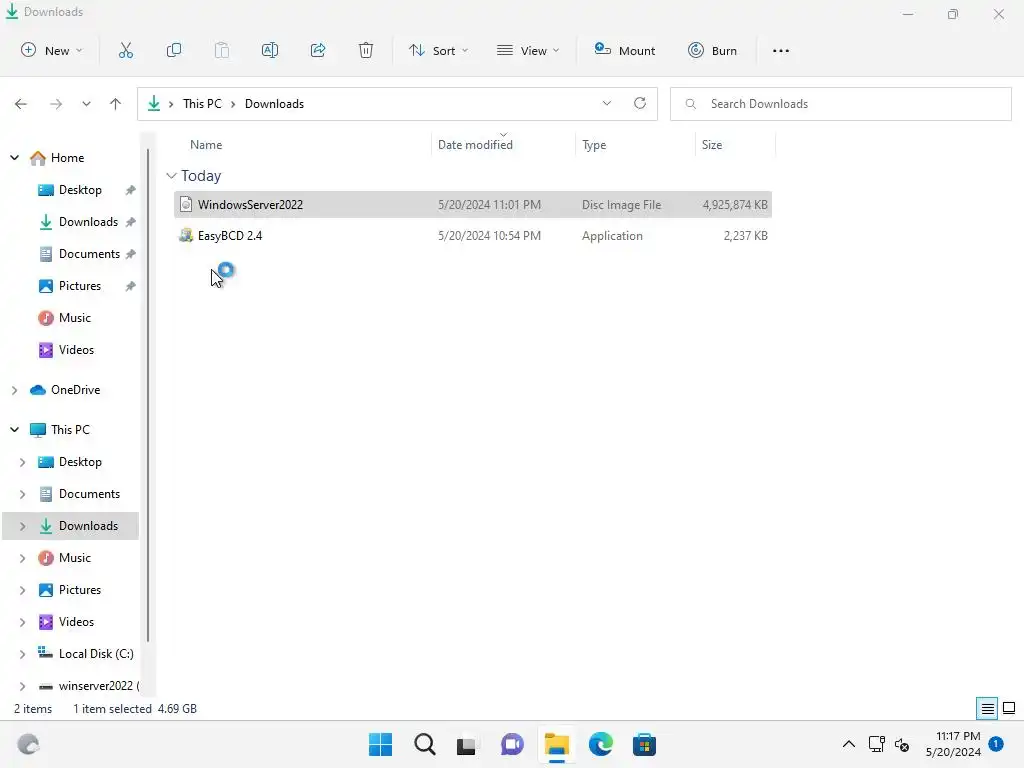Collapse the This PC tree node
This screenshot has width=1024, height=768.
pyautogui.click(x=14, y=430)
